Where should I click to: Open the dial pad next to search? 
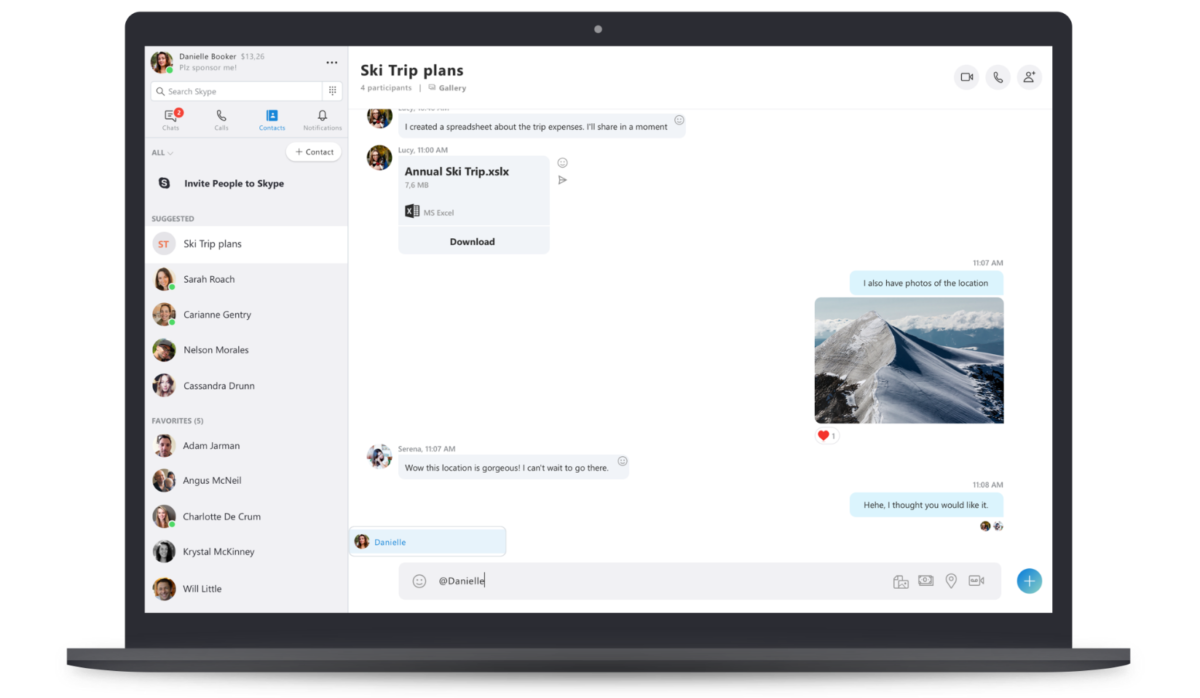[x=332, y=90]
